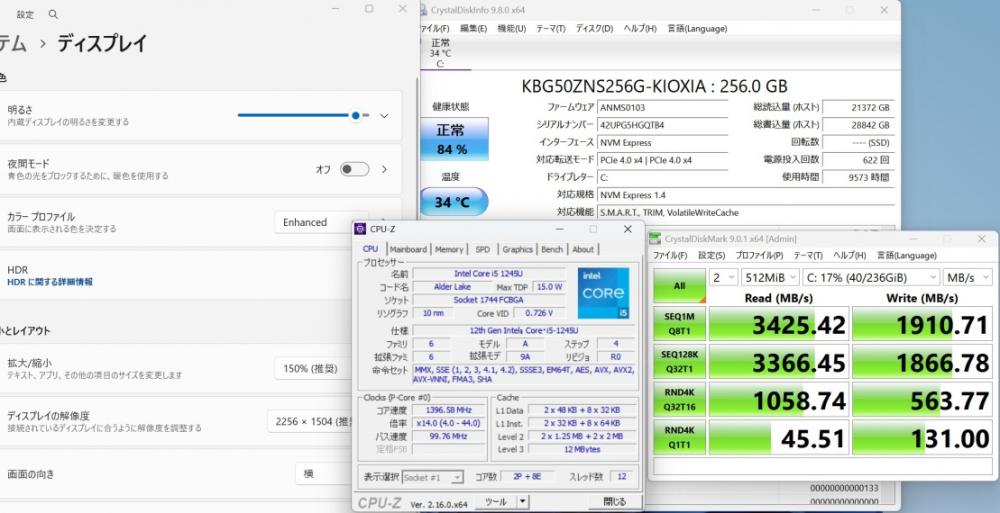Click the All benchmark button
Screen dimensions: 1000x513
pos(680,285)
